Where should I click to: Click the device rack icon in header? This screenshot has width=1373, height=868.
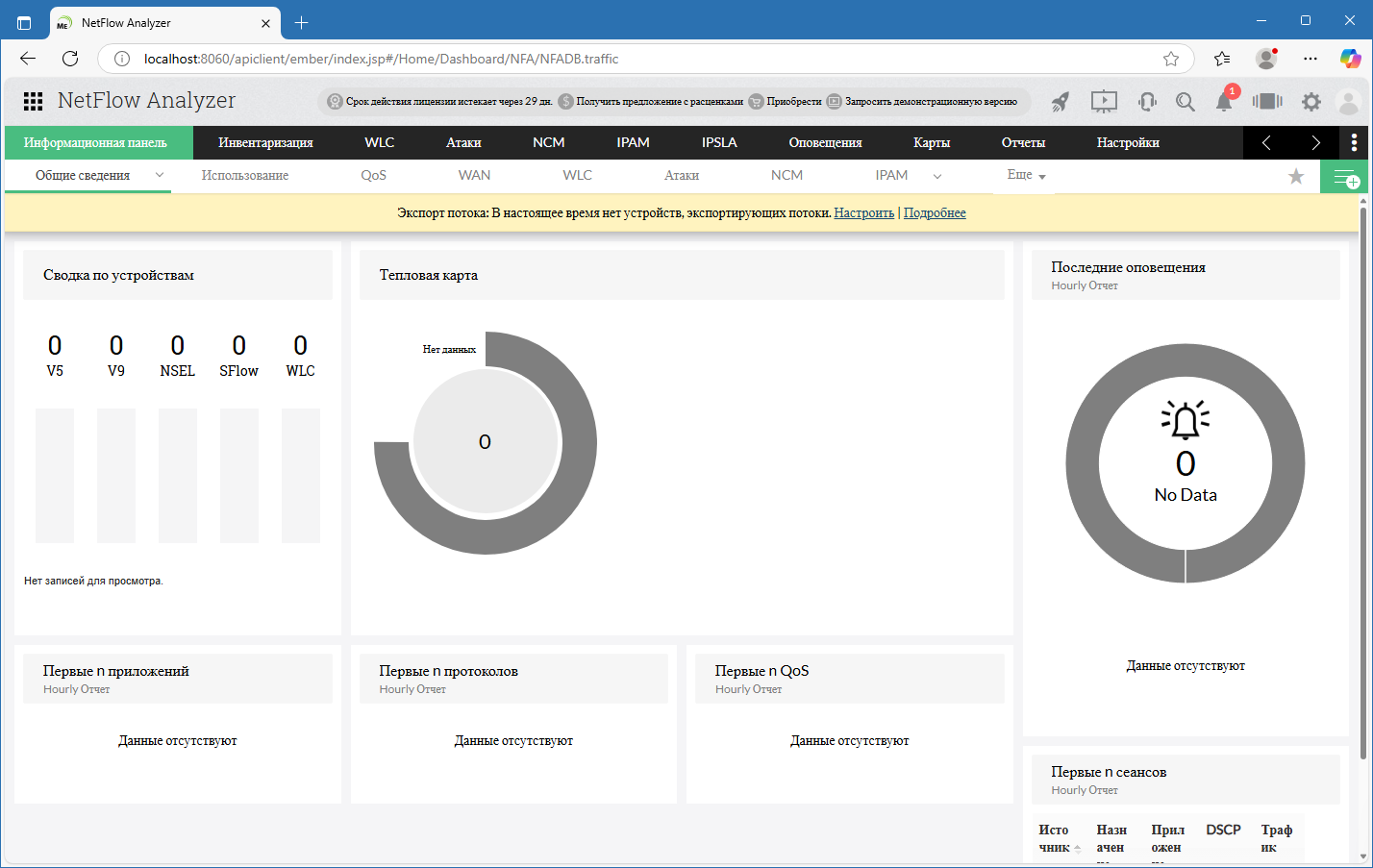point(1267,101)
